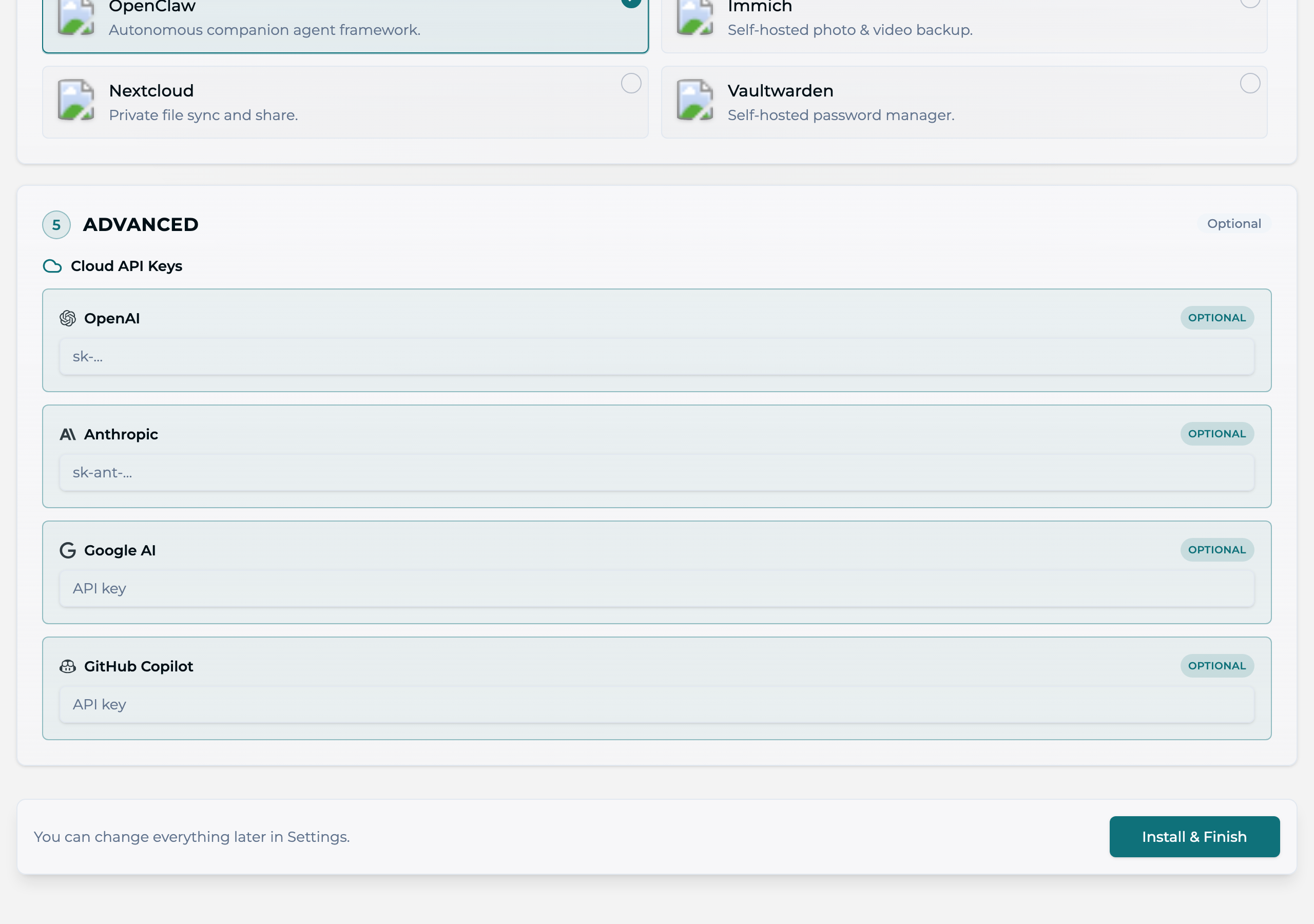Viewport: 1314px width, 924px height.
Task: Click 'You can change everything later in Settings.'
Action: pos(192,837)
